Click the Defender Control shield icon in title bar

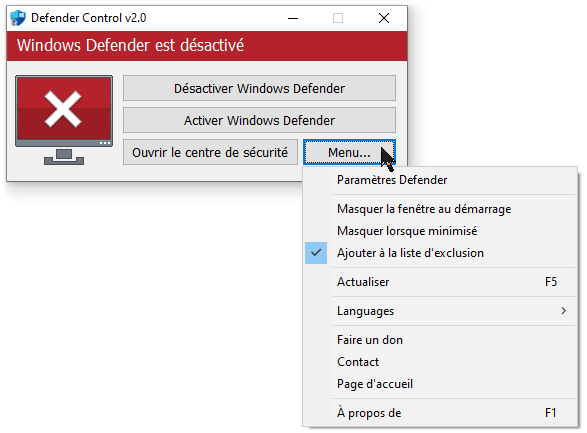[x=18, y=18]
